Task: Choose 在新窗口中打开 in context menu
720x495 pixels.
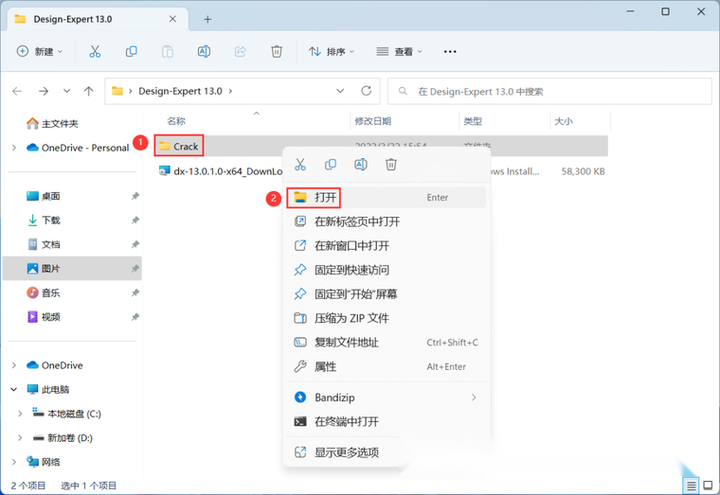Action: pos(386,246)
